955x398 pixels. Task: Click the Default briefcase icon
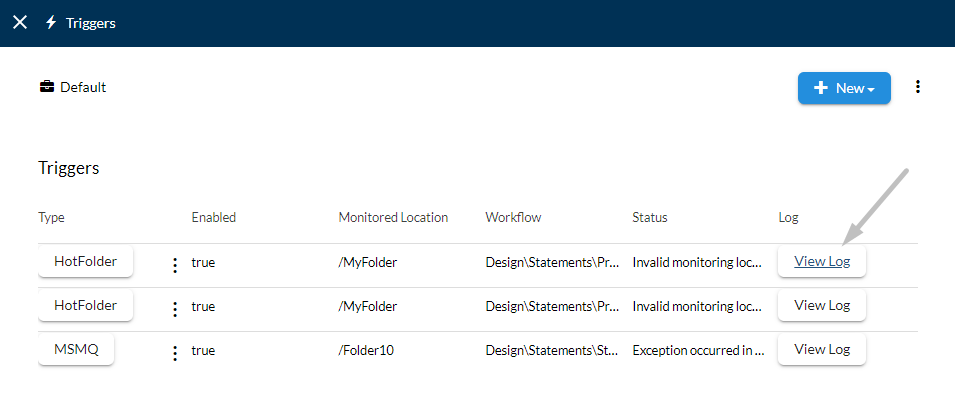tap(46, 87)
